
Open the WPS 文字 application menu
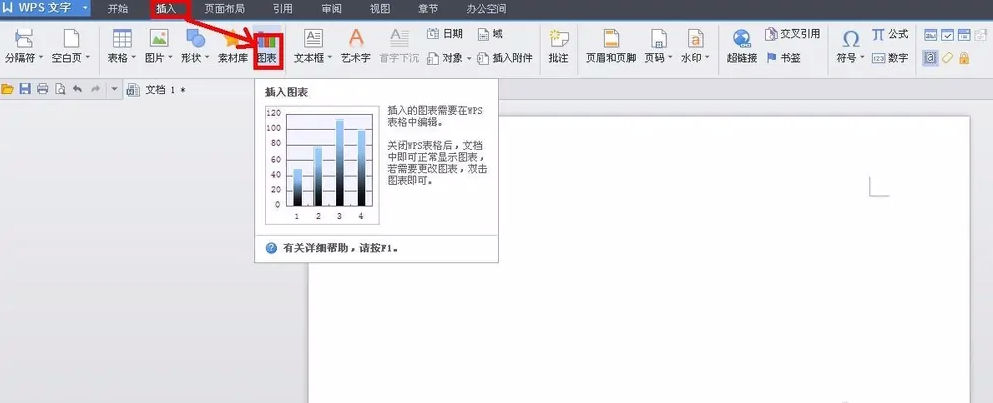45,9
